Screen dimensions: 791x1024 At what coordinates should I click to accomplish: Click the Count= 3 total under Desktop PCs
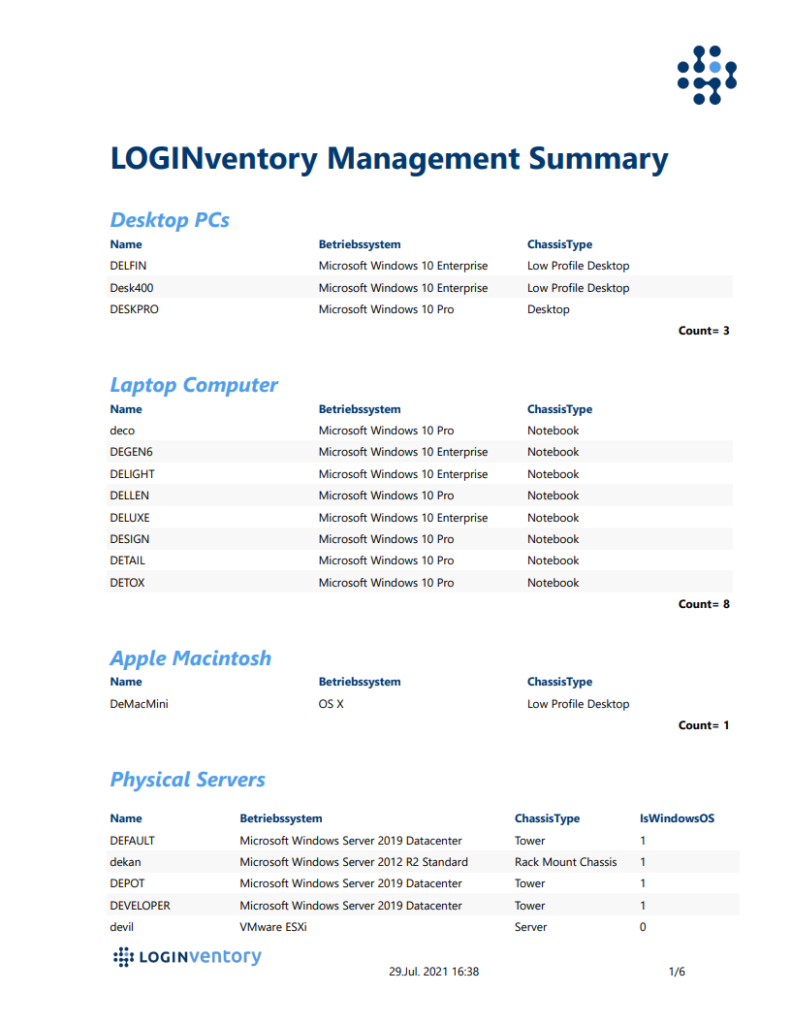click(x=703, y=331)
